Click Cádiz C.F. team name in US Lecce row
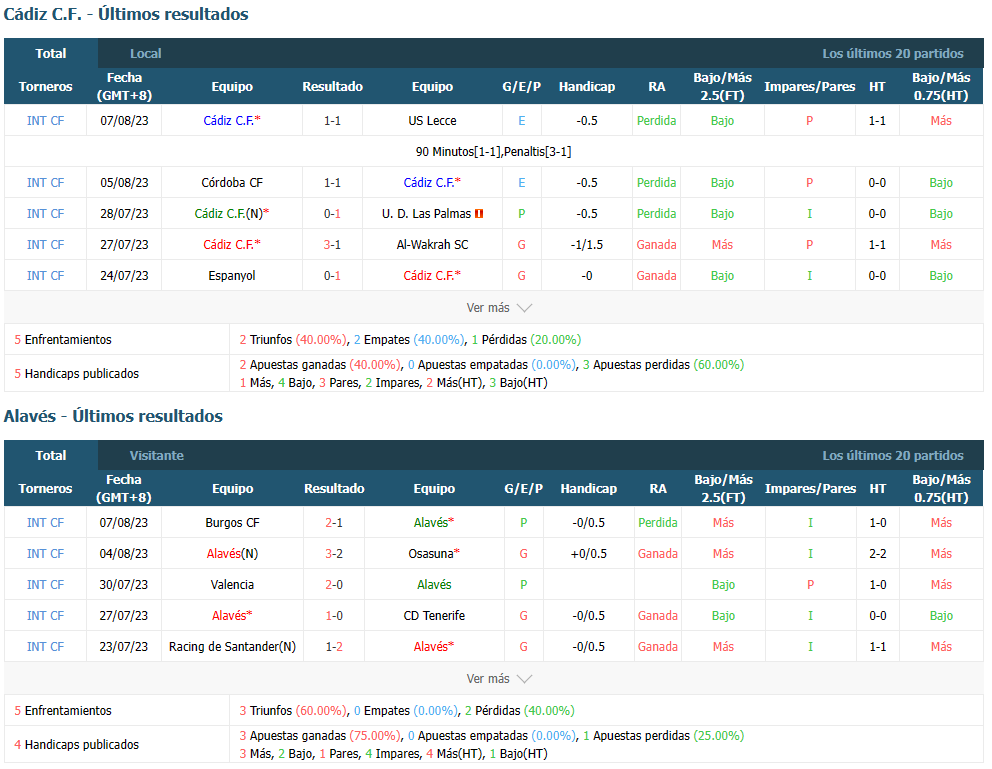The width and height of the screenshot is (992, 769). coord(232,121)
